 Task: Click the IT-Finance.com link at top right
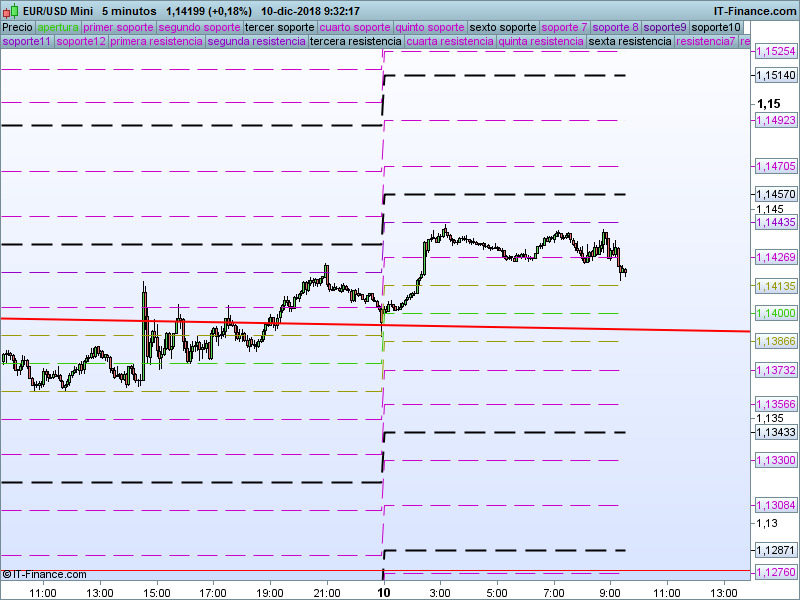coord(754,11)
